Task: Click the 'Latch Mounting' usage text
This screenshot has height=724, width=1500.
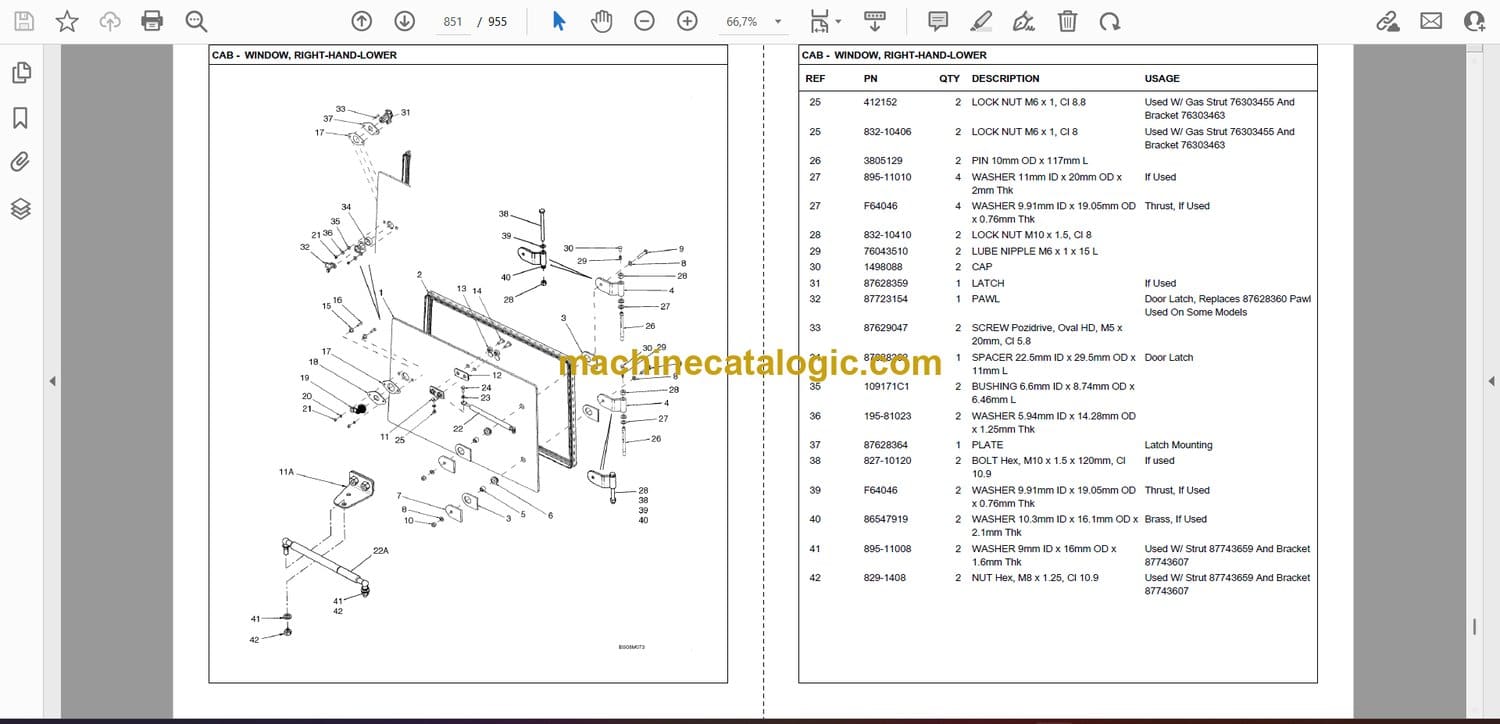Action: (x=1178, y=445)
